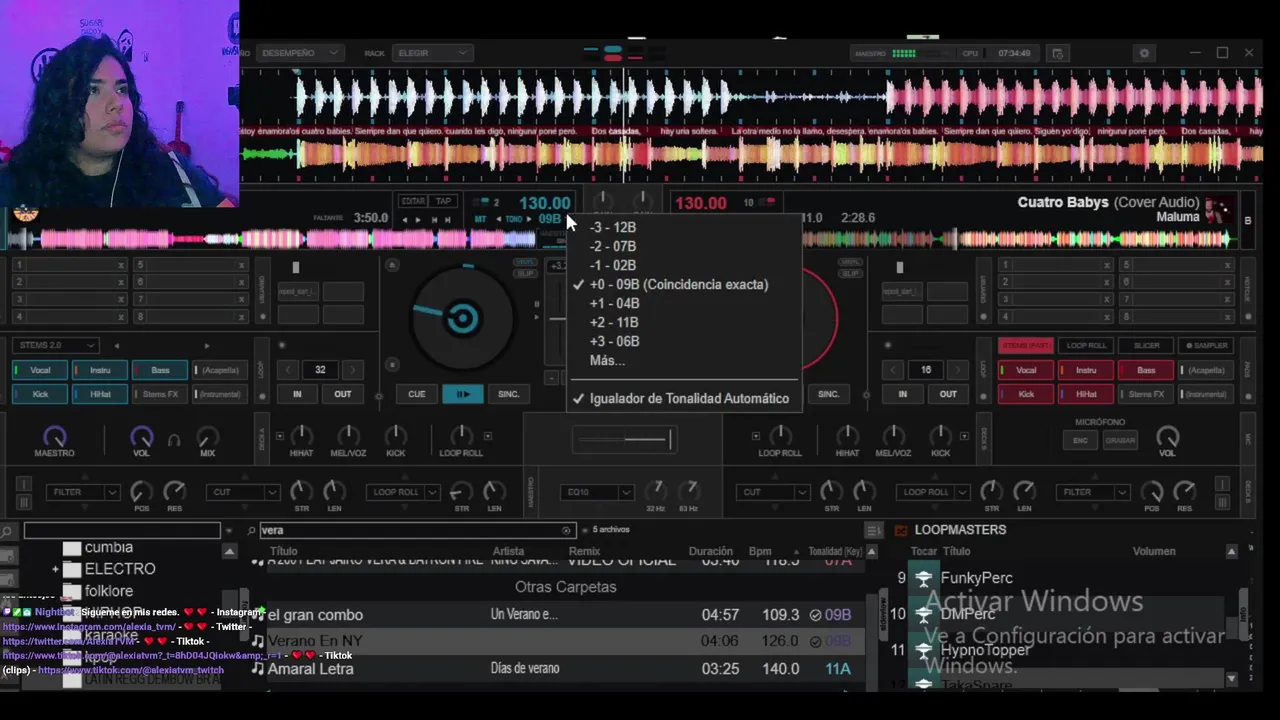Toggle the right deck Kick stem pad
Screen dimensions: 1280x720
(1026, 394)
